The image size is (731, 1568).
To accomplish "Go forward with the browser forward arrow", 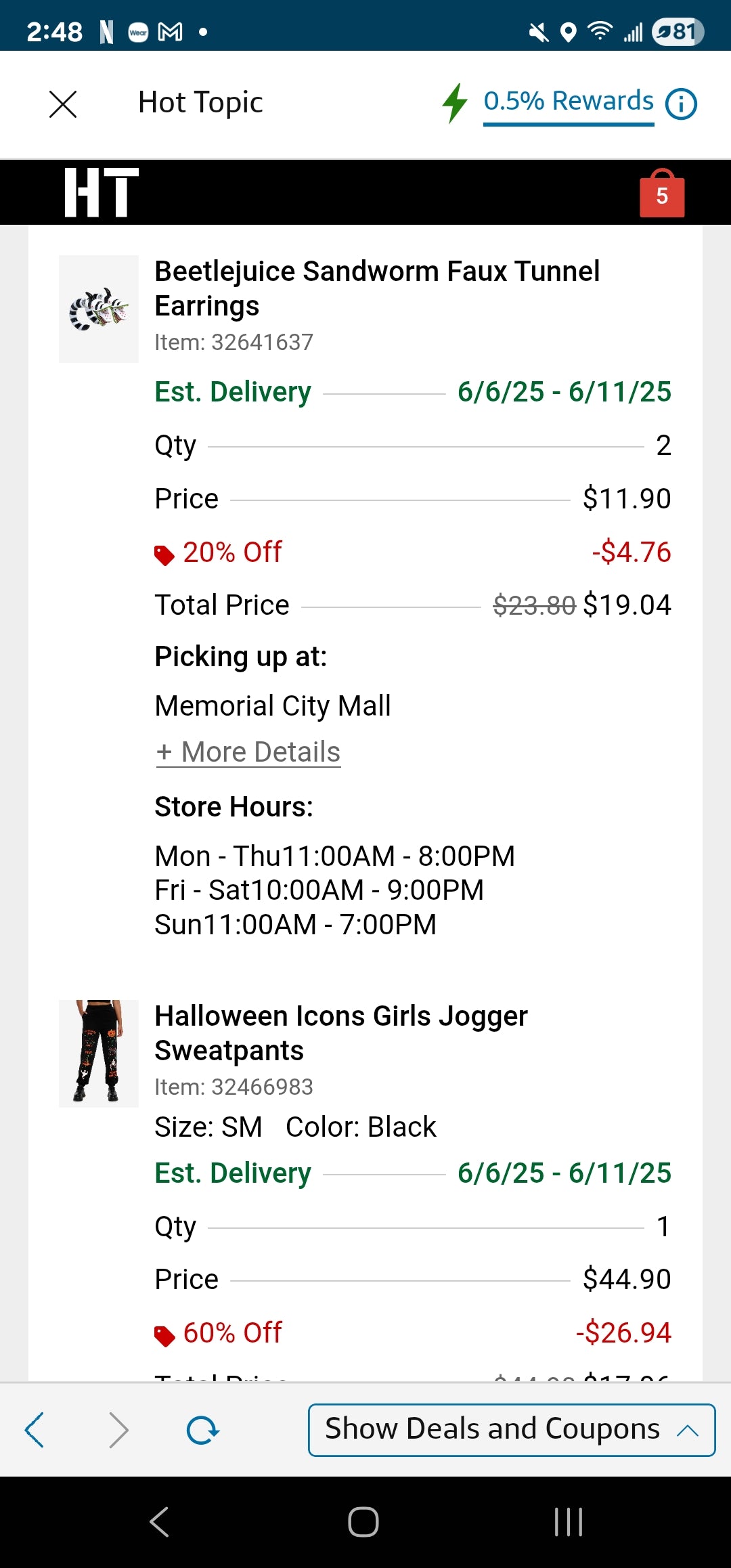I will click(118, 1430).
